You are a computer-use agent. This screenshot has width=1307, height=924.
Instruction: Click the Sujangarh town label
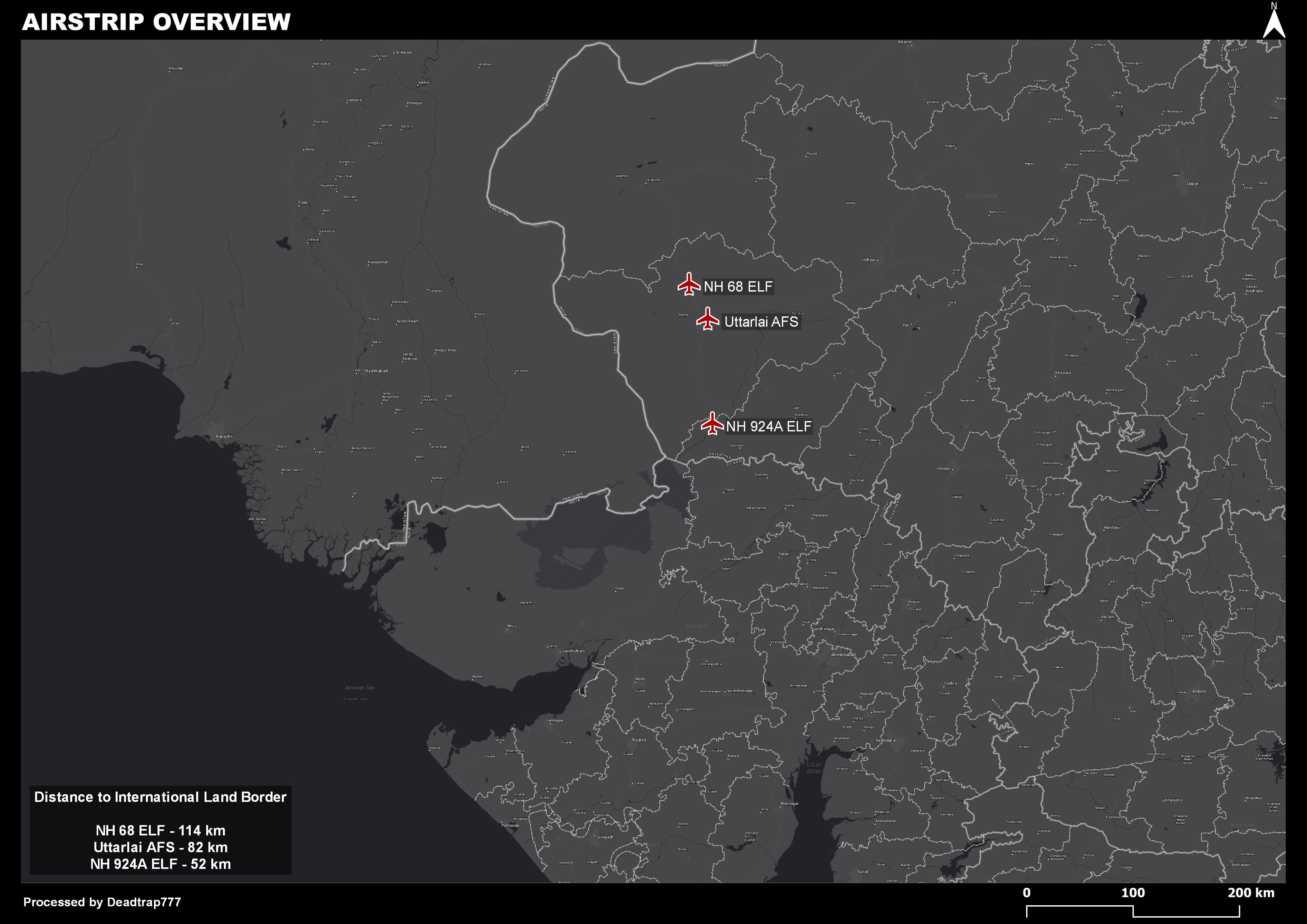coord(1040,81)
